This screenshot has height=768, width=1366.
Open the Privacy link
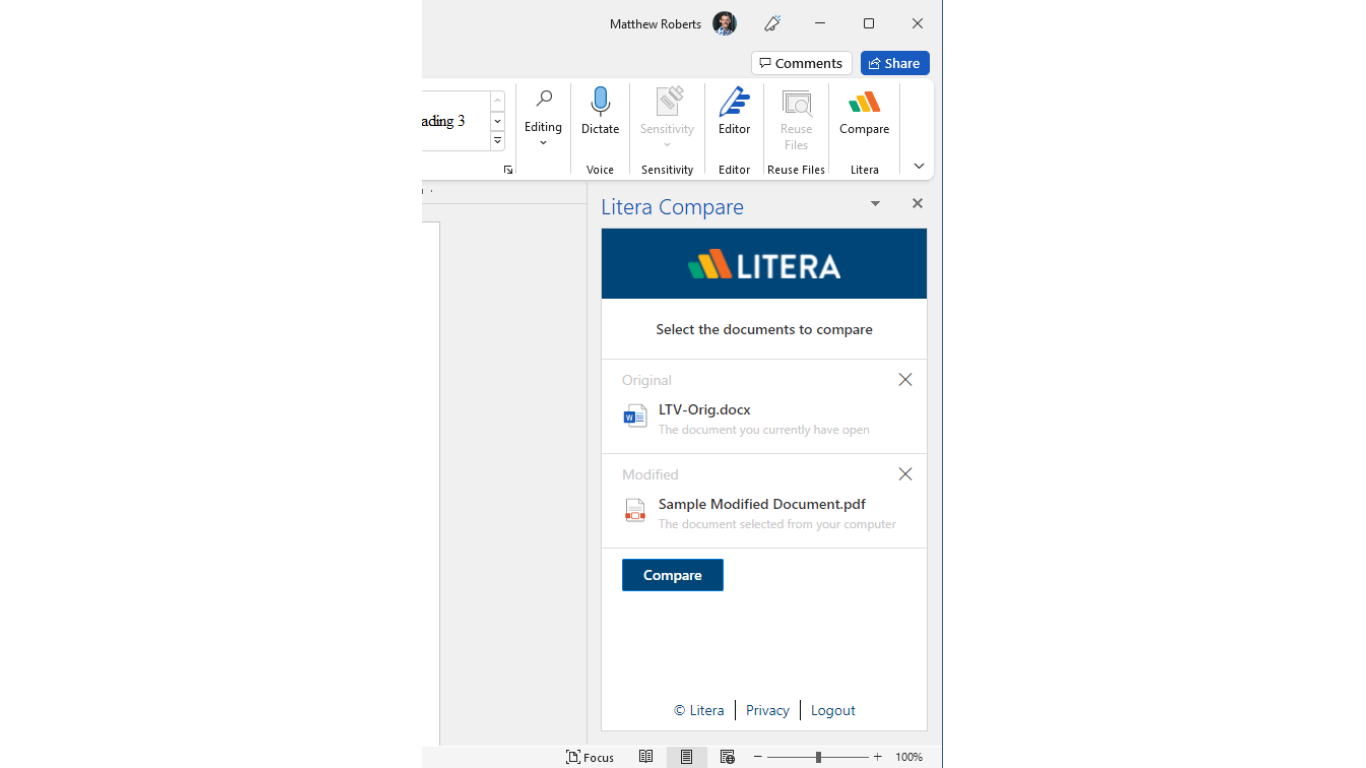(767, 710)
